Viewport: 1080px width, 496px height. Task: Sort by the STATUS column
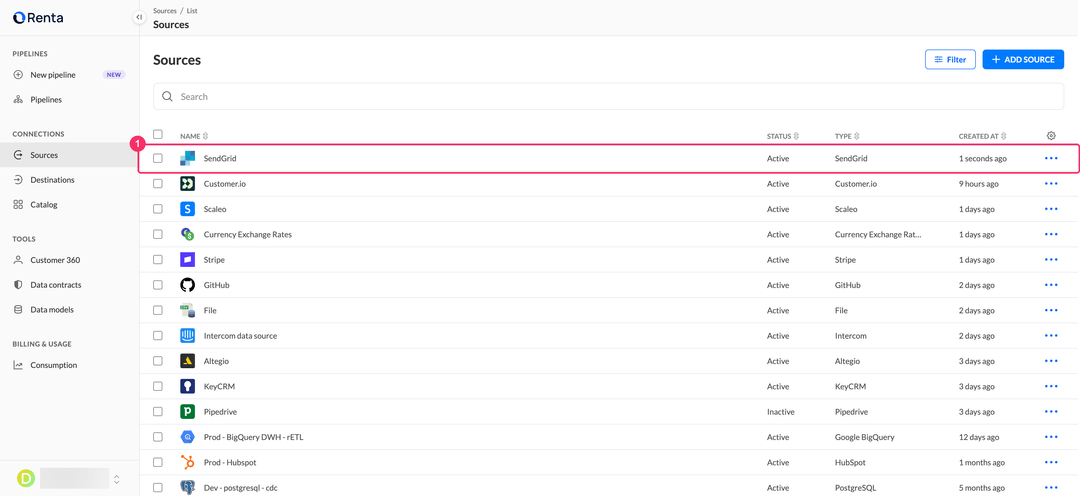click(x=782, y=136)
